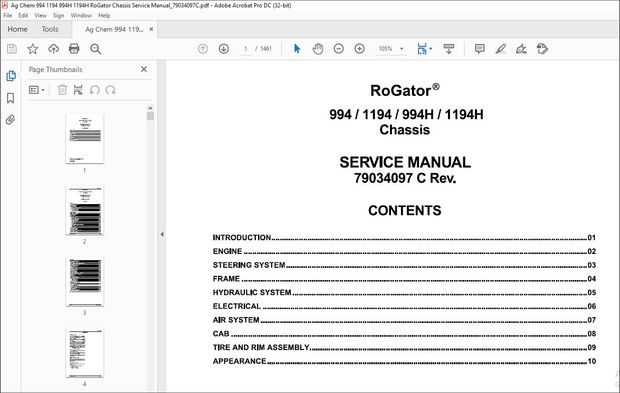Viewport: 620px width, 393px height.
Task: Click APPEARANCE contents entry
Action: (404, 361)
